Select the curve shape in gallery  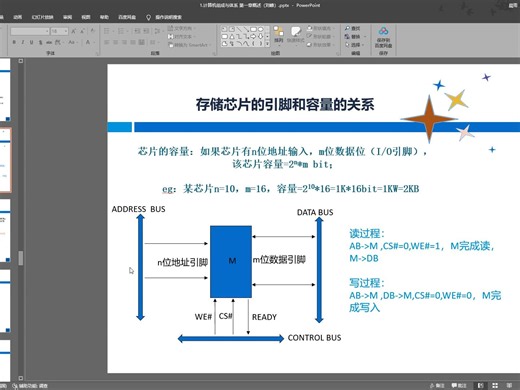coord(246,44)
